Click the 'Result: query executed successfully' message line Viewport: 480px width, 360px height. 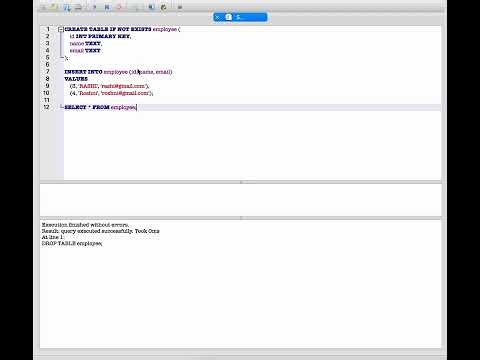click(100, 231)
